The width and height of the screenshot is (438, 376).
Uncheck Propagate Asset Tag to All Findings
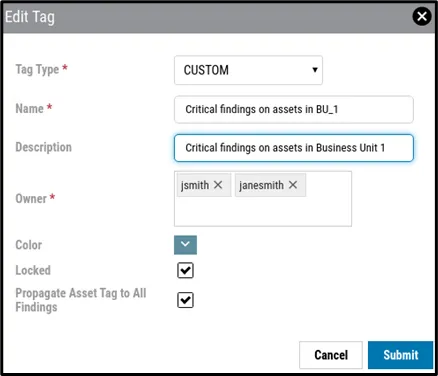point(185,300)
